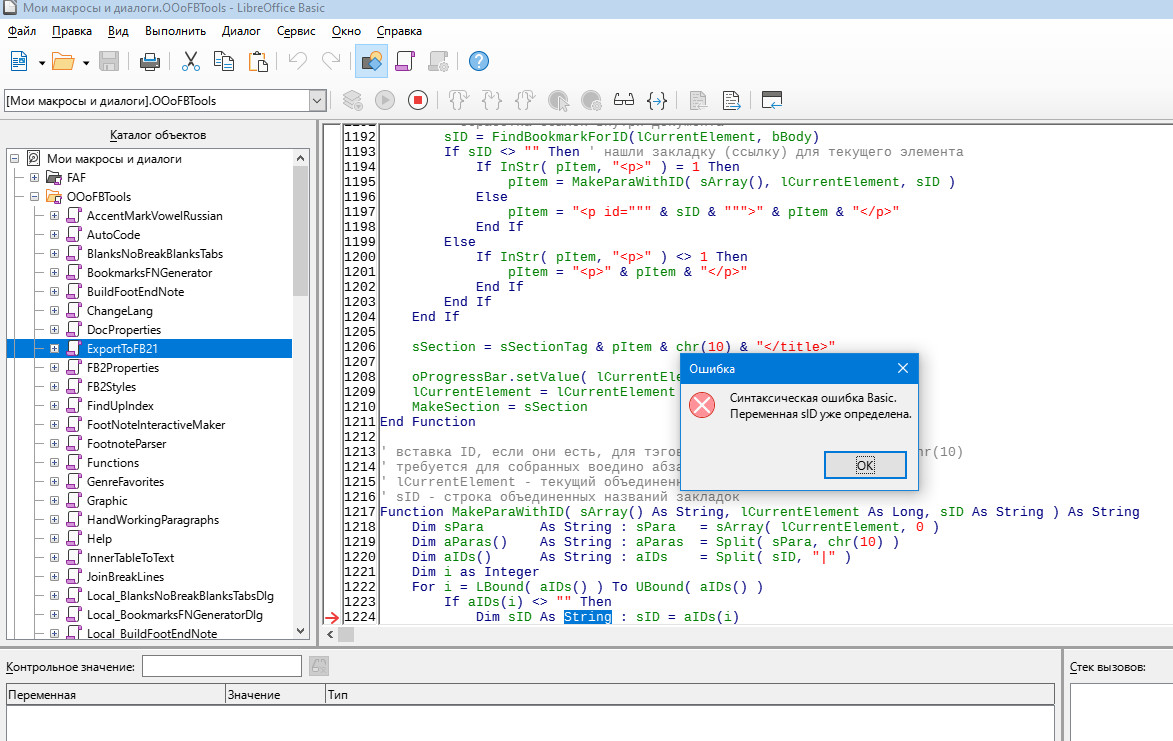Click the Copy icon
Image resolution: width=1173 pixels, height=741 pixels.
[x=224, y=61]
